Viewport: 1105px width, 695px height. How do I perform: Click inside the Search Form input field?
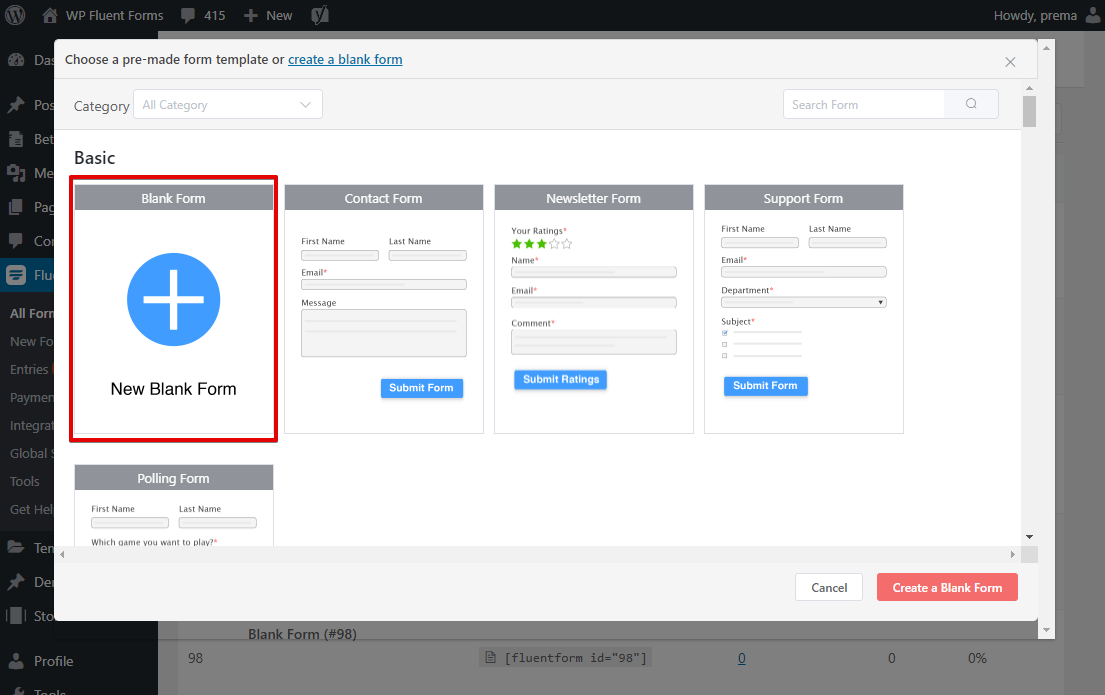pyautogui.click(x=864, y=104)
